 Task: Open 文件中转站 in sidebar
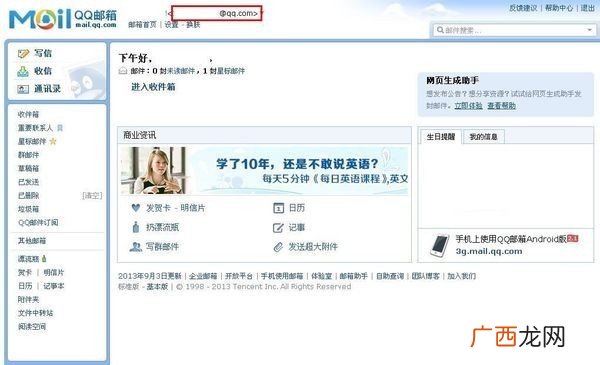35,313
